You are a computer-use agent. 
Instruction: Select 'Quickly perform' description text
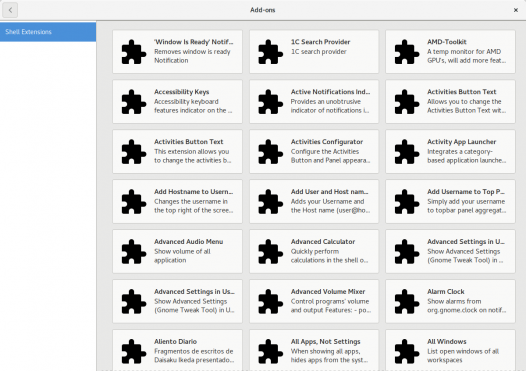(329, 256)
